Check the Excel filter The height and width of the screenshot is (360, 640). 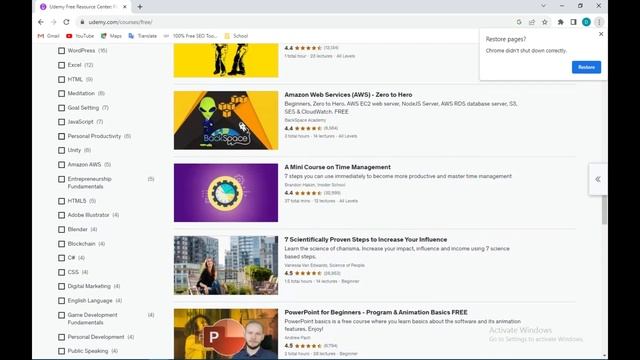(x=62, y=65)
